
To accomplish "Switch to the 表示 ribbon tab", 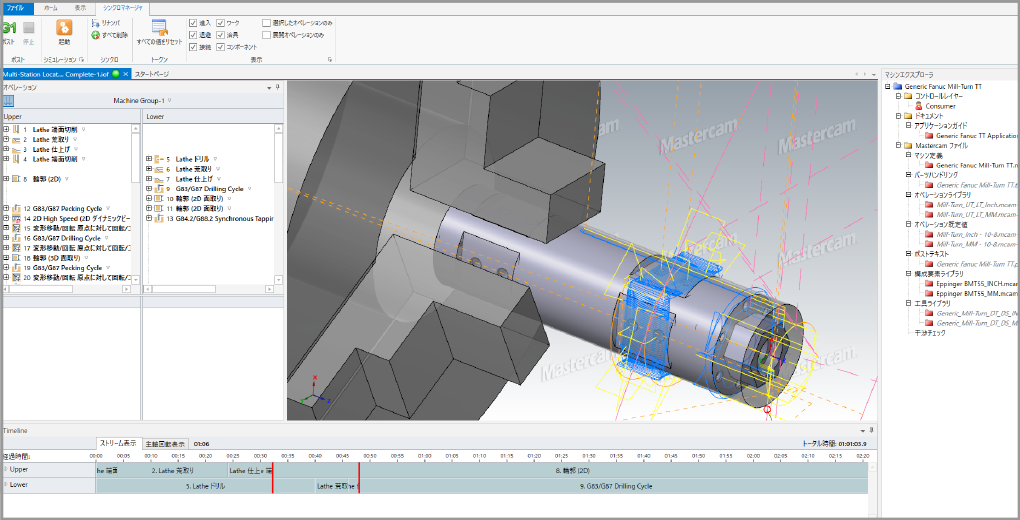I will click(80, 8).
